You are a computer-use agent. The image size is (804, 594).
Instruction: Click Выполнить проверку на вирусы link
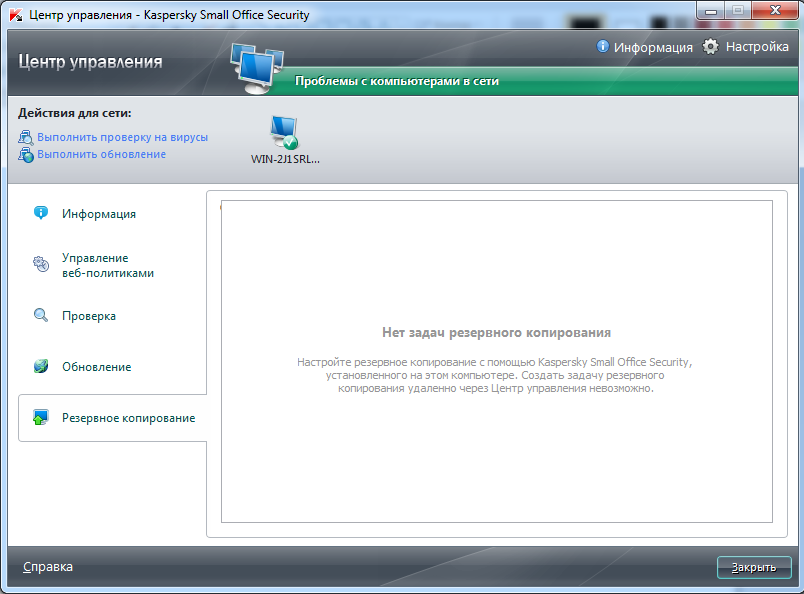point(123,137)
